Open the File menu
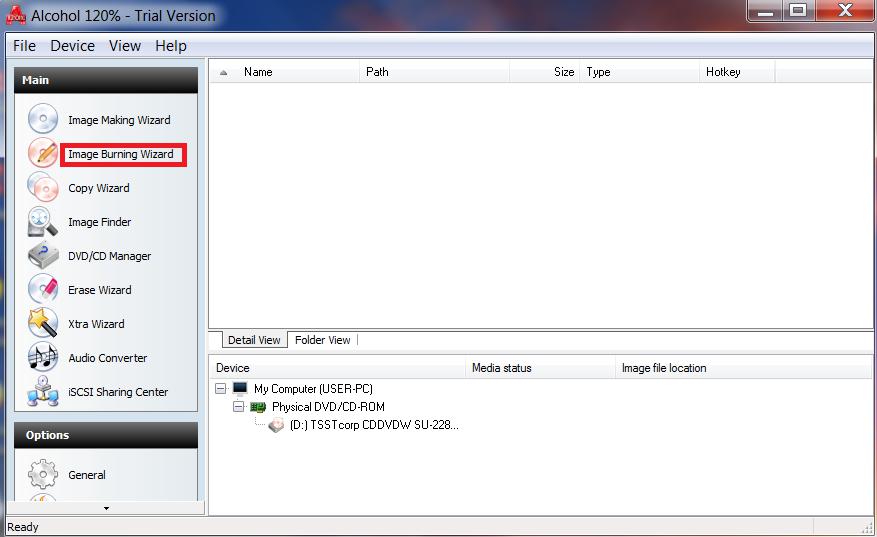This screenshot has height=537, width=877. (24, 46)
